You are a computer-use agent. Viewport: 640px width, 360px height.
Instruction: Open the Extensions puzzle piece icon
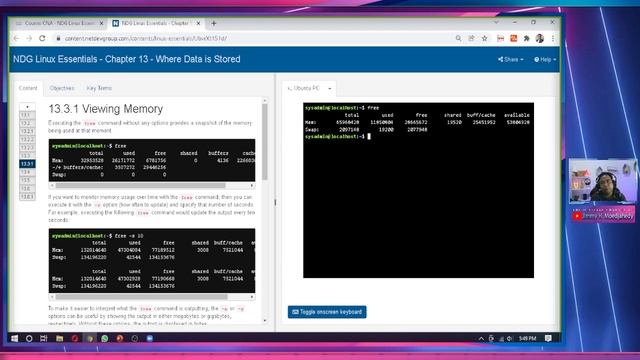click(527, 38)
